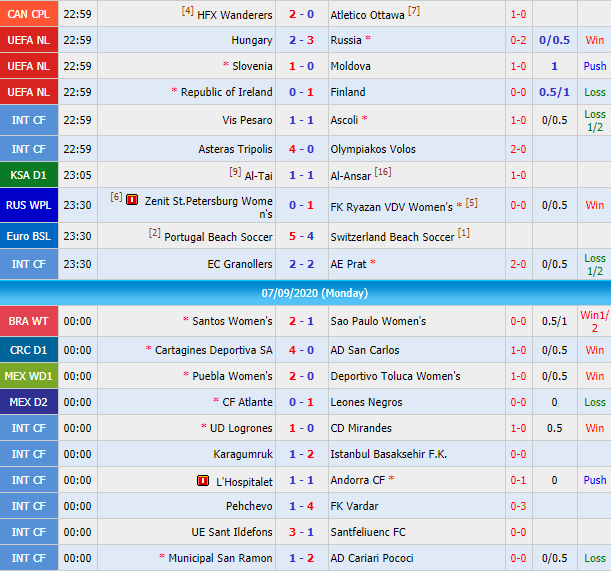Select the Slovenia team name
This screenshot has height=571, width=611.
(x=252, y=66)
